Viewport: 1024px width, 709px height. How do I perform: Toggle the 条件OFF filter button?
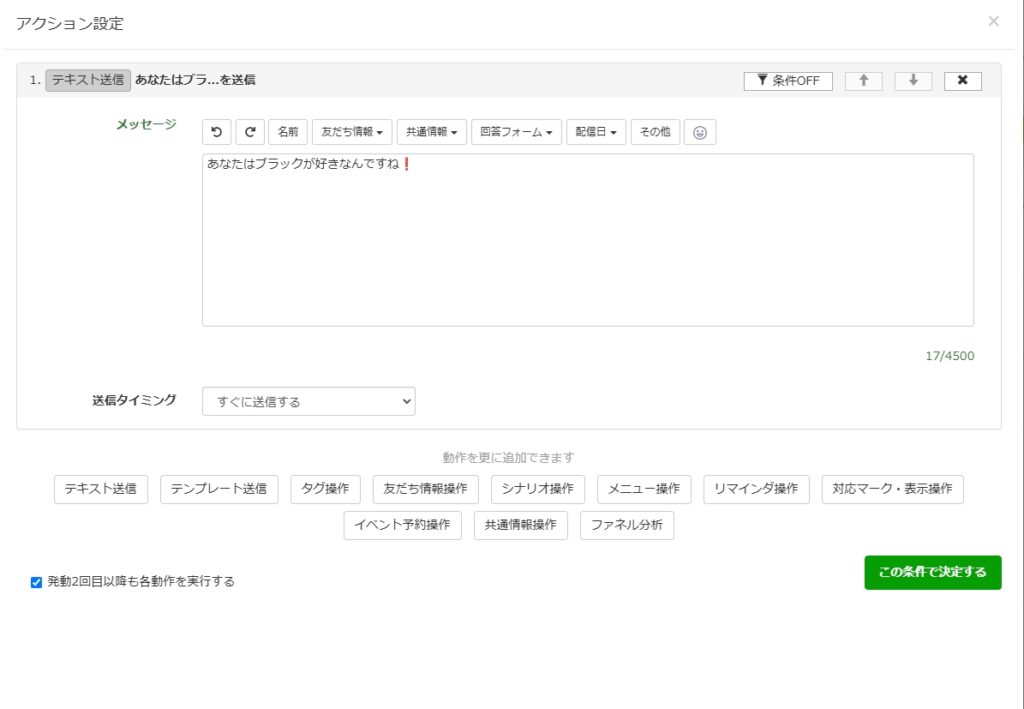788,81
